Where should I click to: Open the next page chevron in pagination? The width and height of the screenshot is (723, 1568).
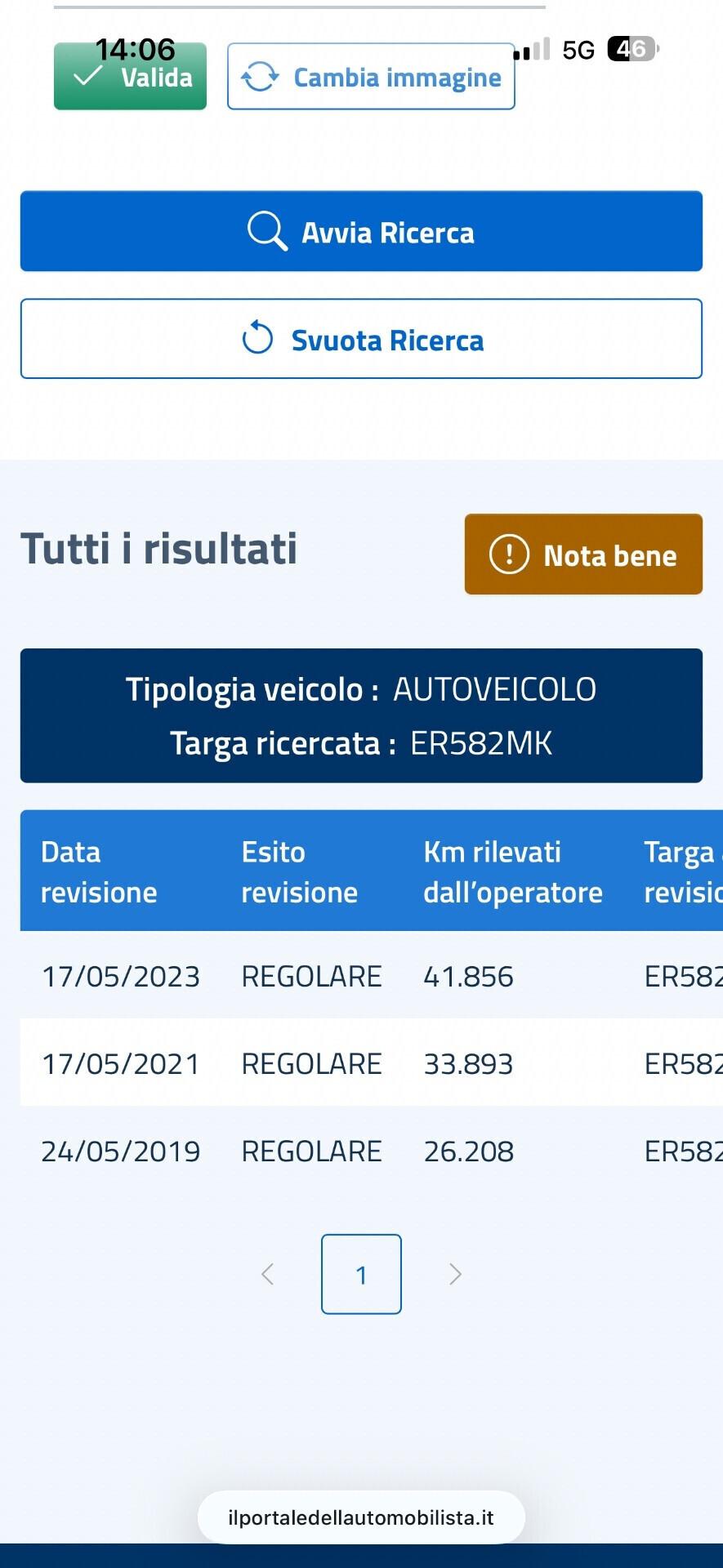pos(456,1274)
